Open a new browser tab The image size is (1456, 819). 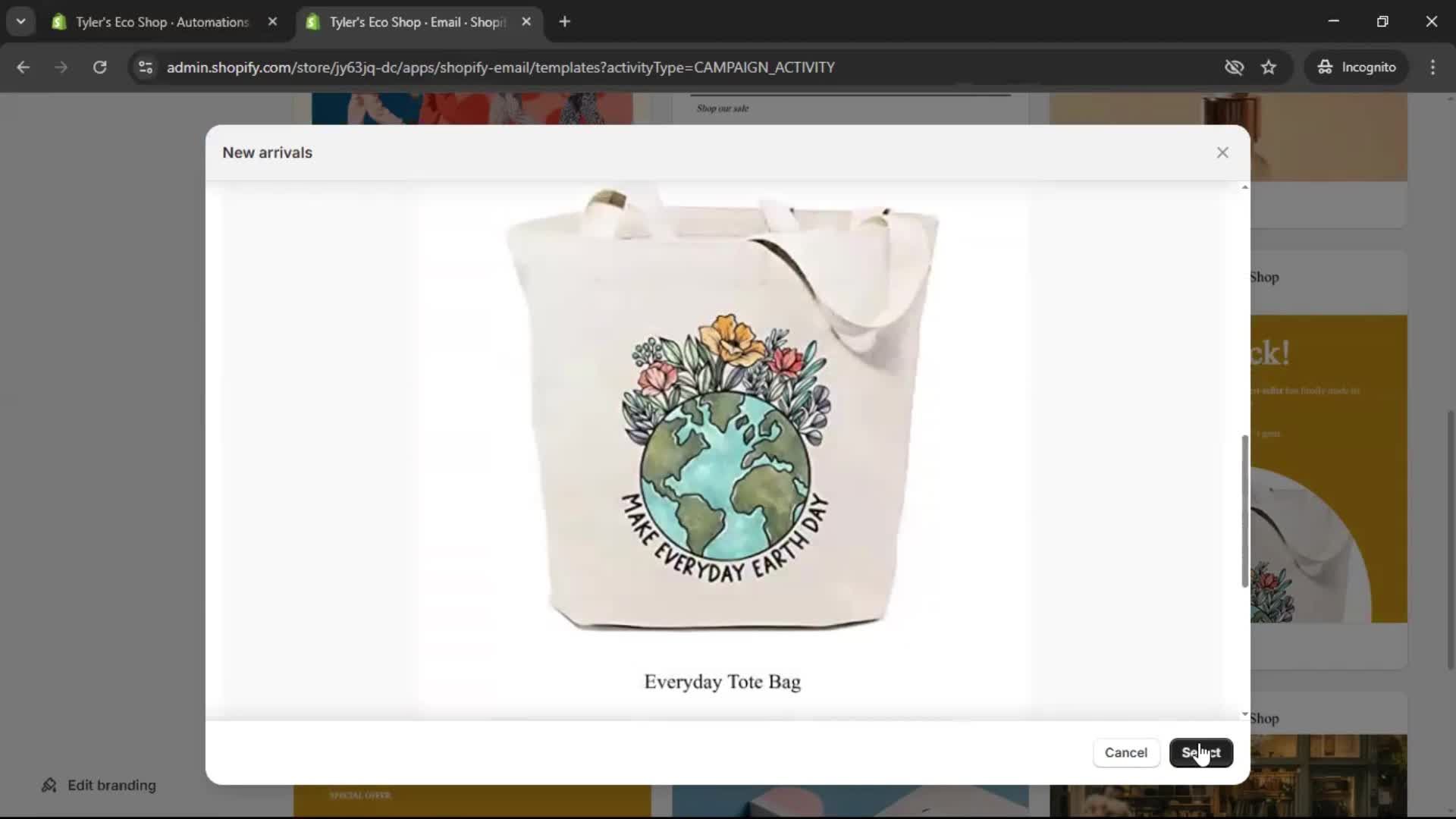click(x=565, y=21)
